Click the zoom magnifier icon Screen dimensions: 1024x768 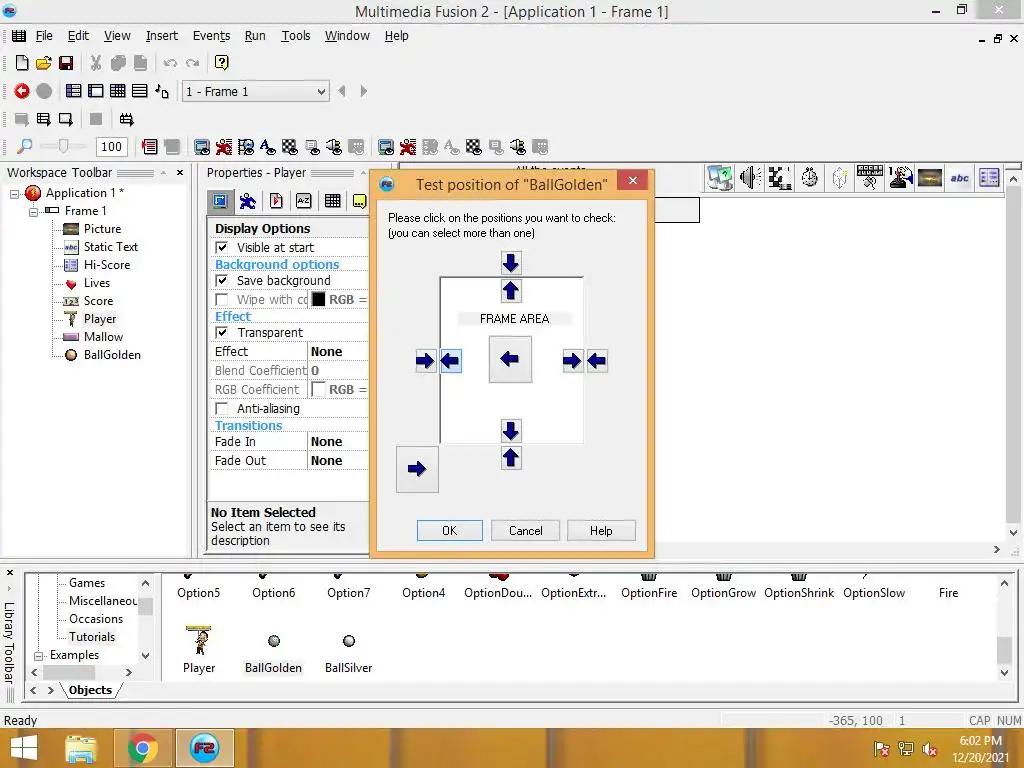pyautogui.click(x=24, y=146)
